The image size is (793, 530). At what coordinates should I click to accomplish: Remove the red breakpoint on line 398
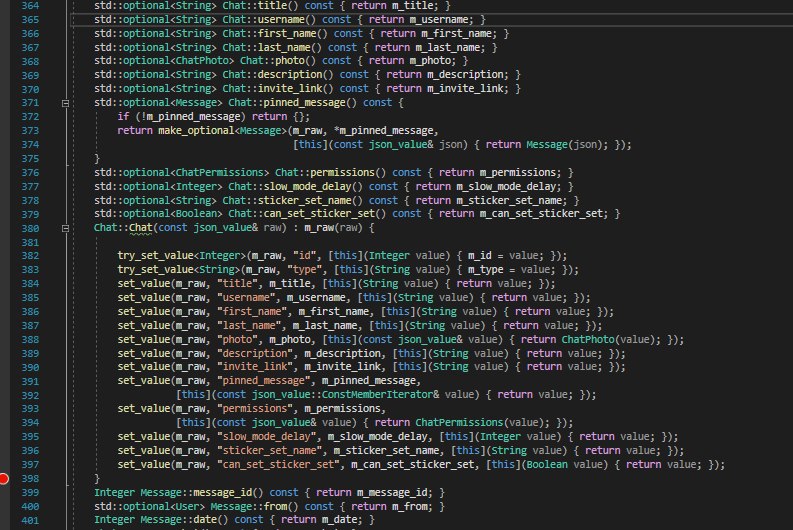pos(4,478)
